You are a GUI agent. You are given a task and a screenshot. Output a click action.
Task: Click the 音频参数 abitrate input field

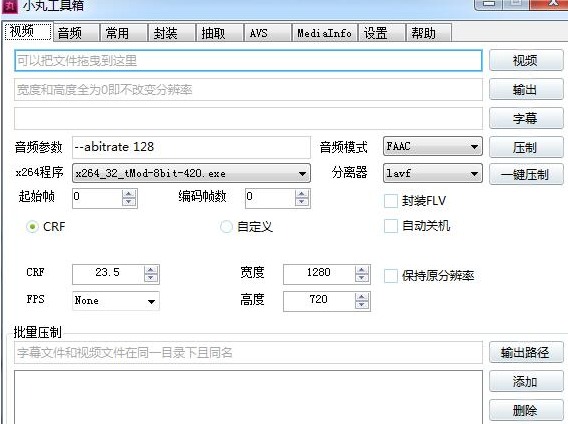191,147
